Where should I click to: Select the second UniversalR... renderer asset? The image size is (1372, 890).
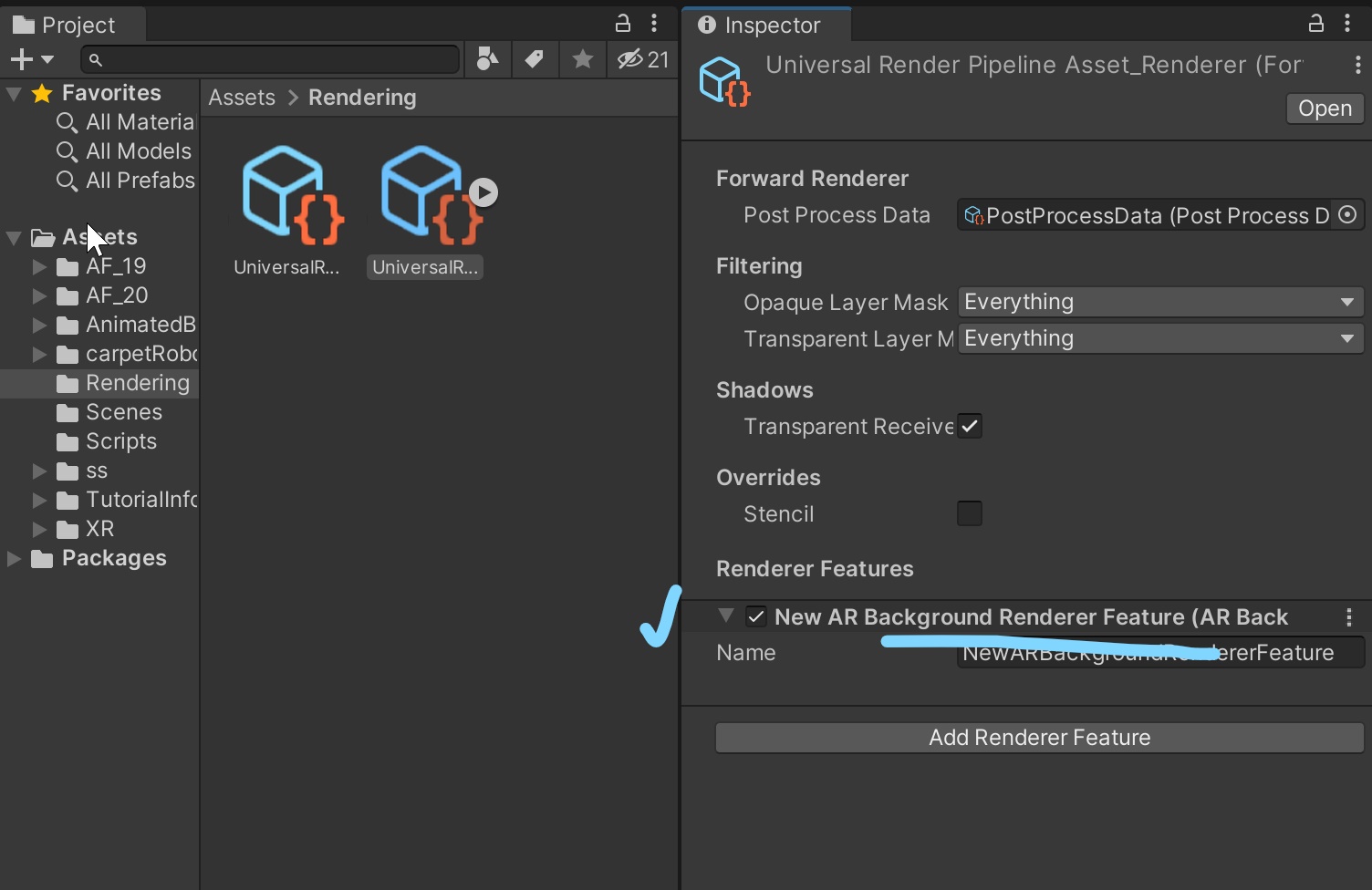[x=425, y=212]
